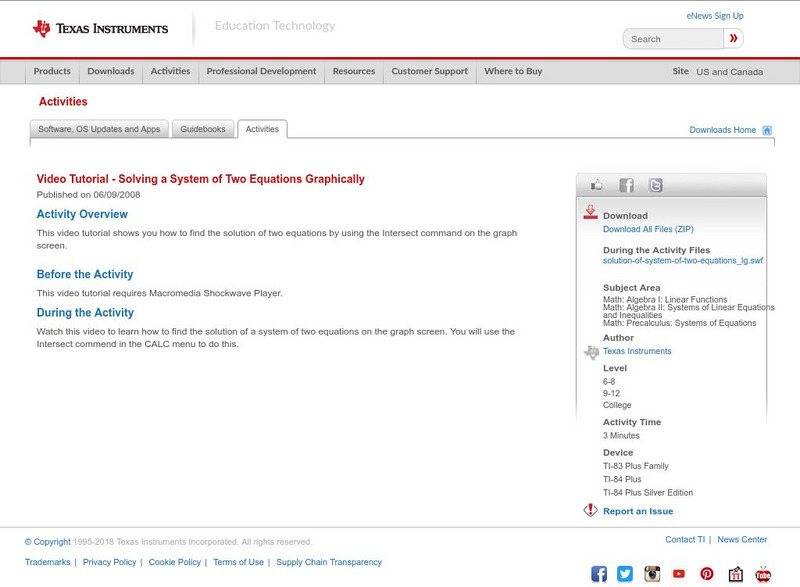
Task: Open the footer Facebook icon
Action: tap(599, 574)
